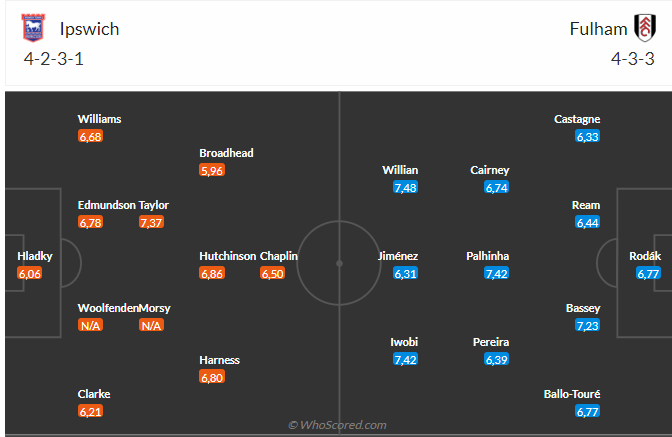Click the WhoScored.com watermark

[x=337, y=425]
